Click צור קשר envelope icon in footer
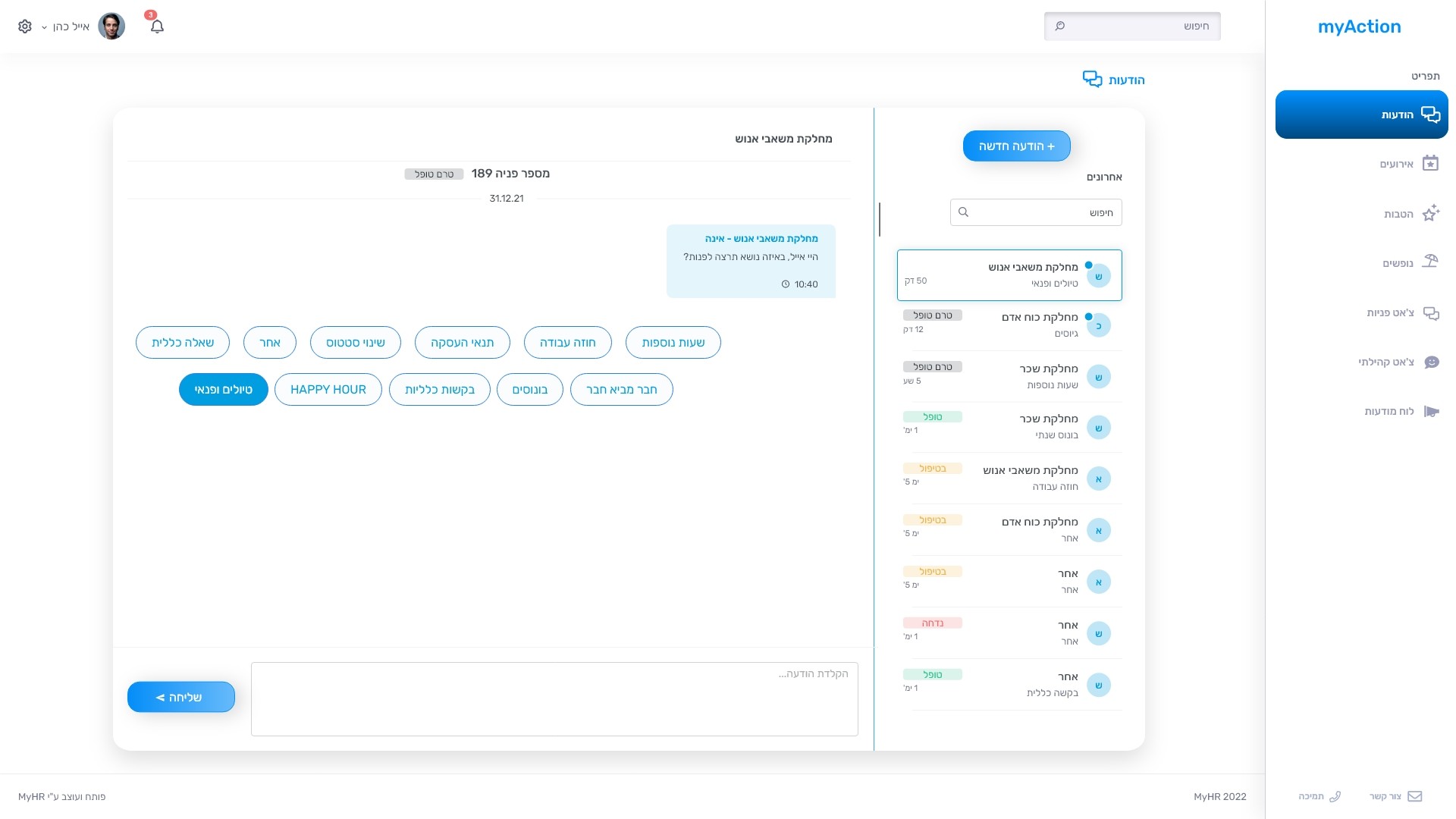The image size is (1456, 819). tap(1414, 796)
